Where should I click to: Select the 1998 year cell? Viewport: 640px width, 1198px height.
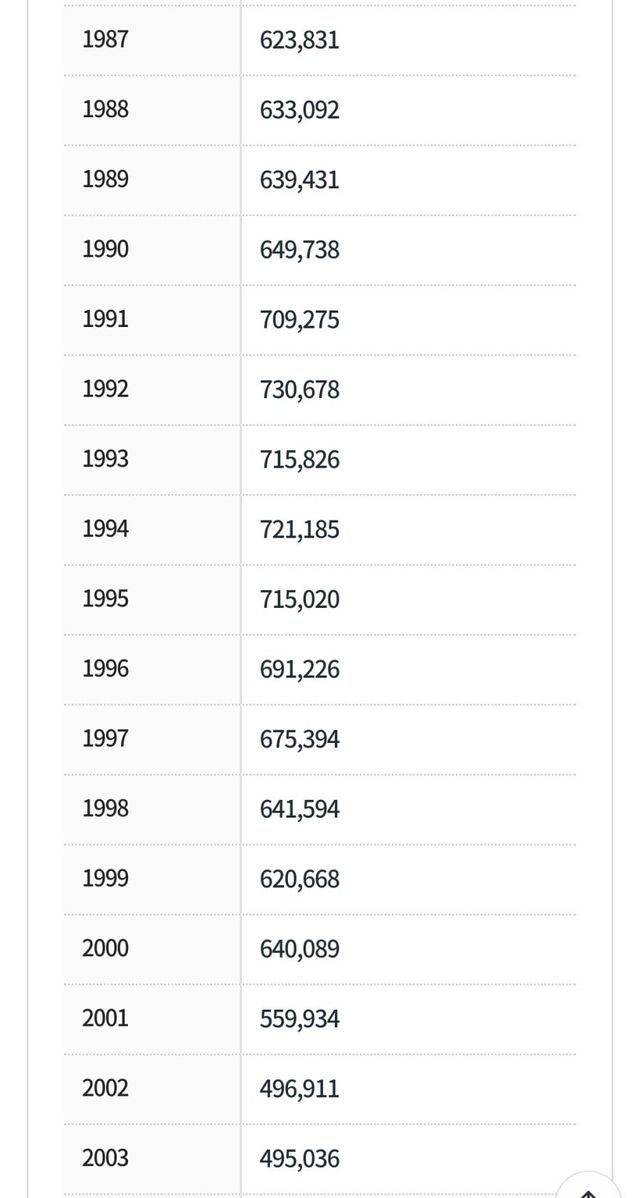(105, 809)
